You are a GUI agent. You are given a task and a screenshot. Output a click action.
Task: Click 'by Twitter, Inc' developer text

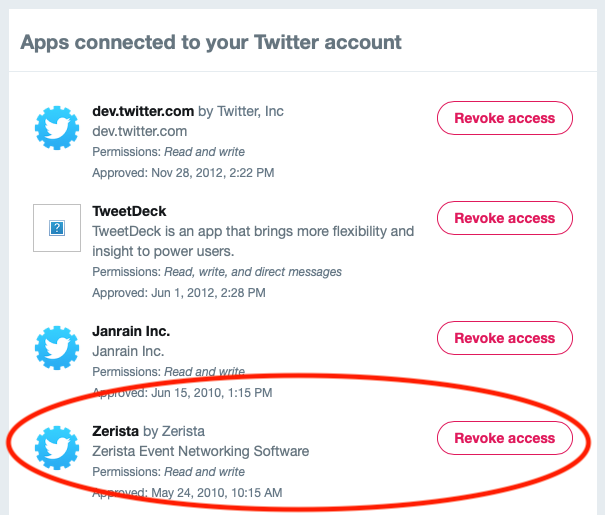tap(241, 111)
